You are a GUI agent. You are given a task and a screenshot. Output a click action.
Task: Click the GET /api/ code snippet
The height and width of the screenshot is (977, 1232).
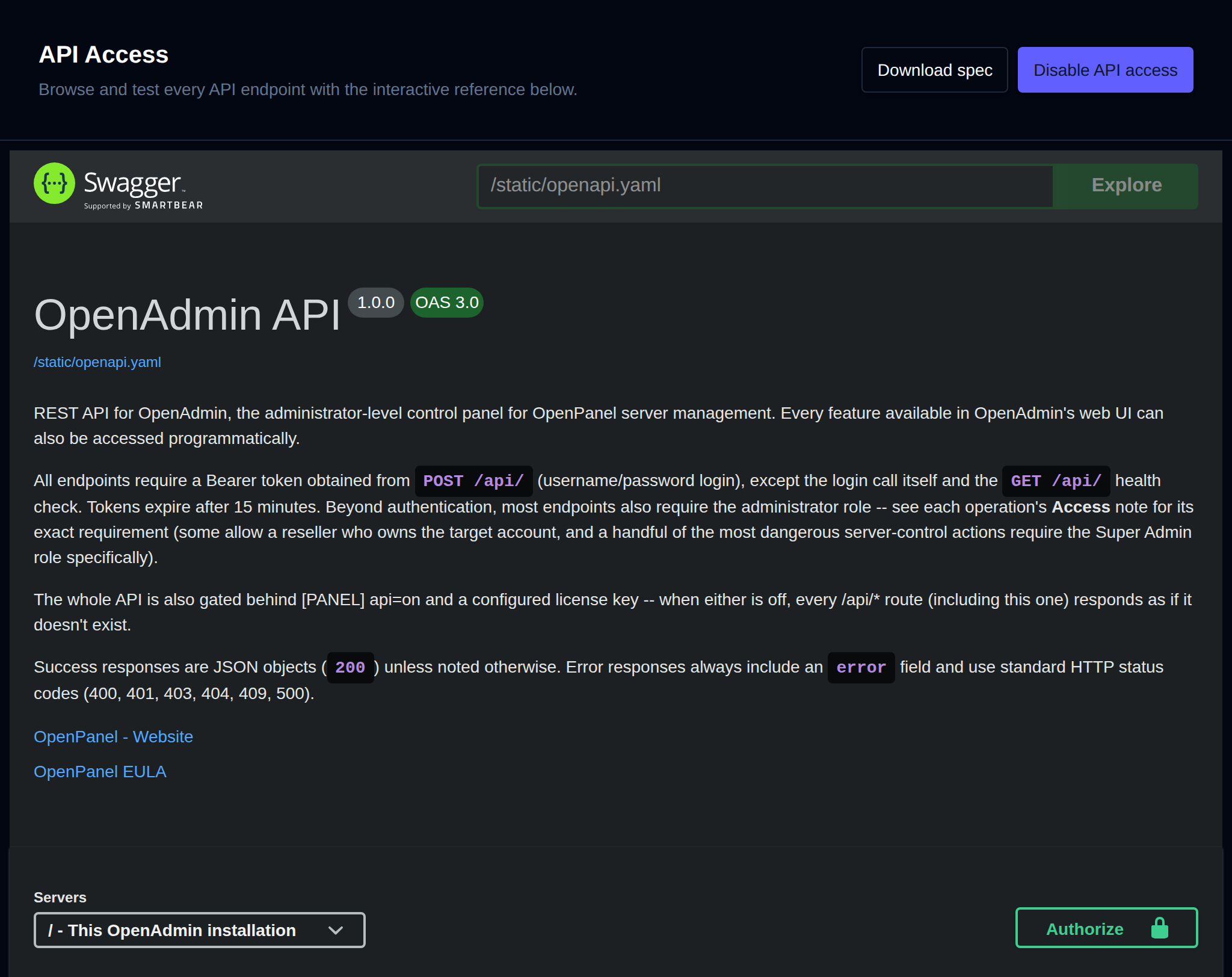(1056, 481)
